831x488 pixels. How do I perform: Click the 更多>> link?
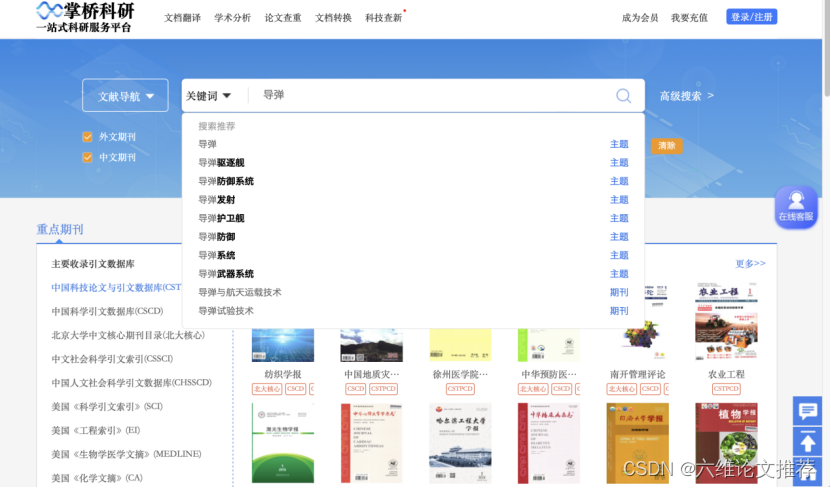(x=750, y=263)
